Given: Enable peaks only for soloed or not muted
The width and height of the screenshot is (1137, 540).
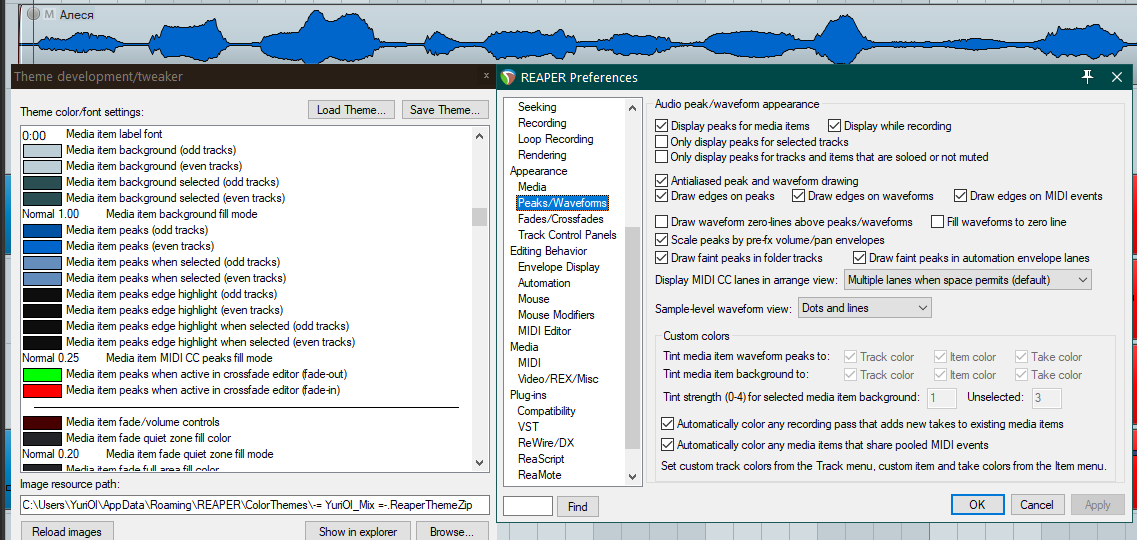Looking at the screenshot, I should (x=661, y=157).
